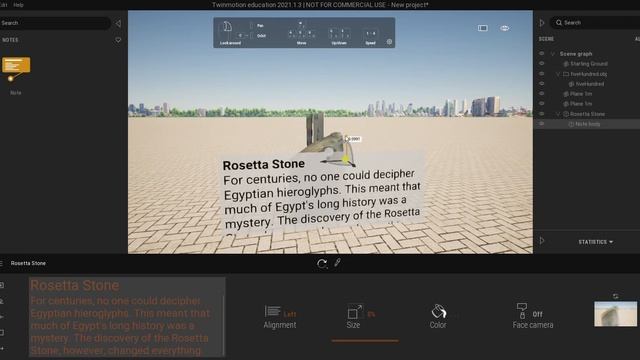640x360 pixels.
Task: Select Note body in scene graph
Action: (x=587, y=124)
